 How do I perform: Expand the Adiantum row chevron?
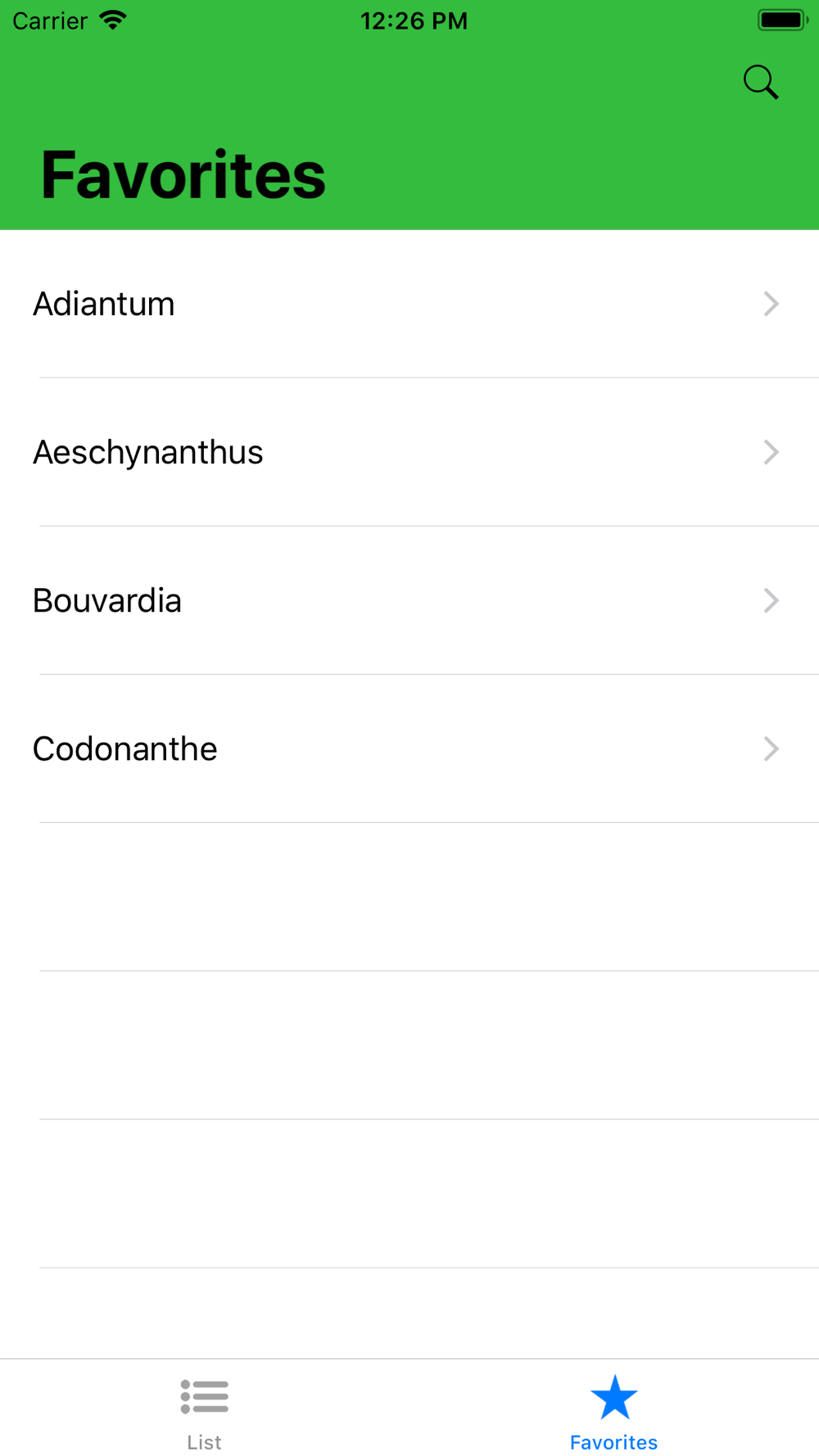tap(771, 304)
